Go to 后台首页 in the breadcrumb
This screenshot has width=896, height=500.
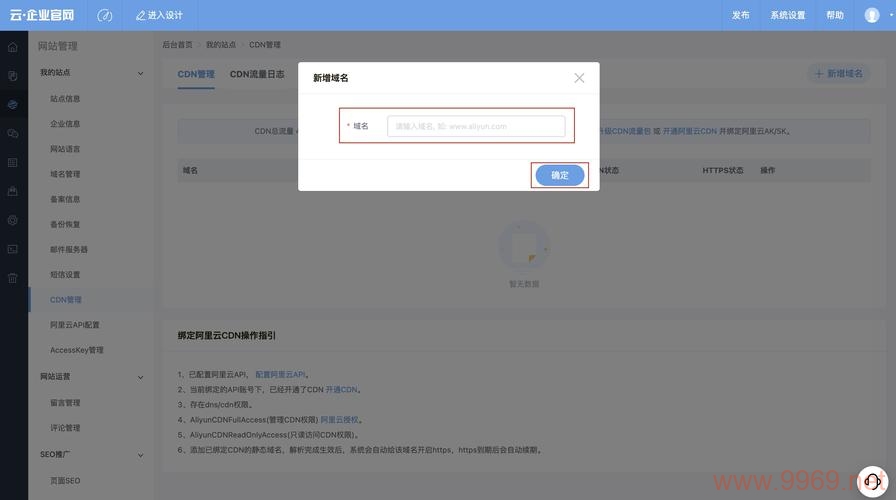[x=177, y=45]
